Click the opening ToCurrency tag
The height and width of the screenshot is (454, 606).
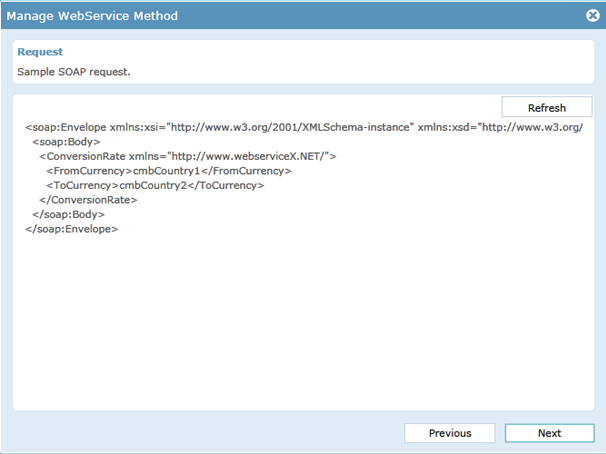pyautogui.click(x=82, y=185)
